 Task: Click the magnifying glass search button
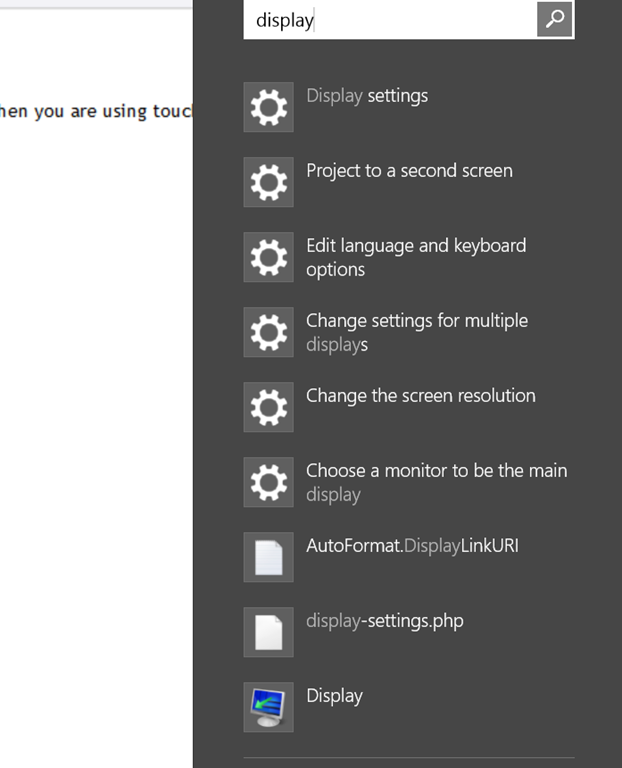click(555, 19)
